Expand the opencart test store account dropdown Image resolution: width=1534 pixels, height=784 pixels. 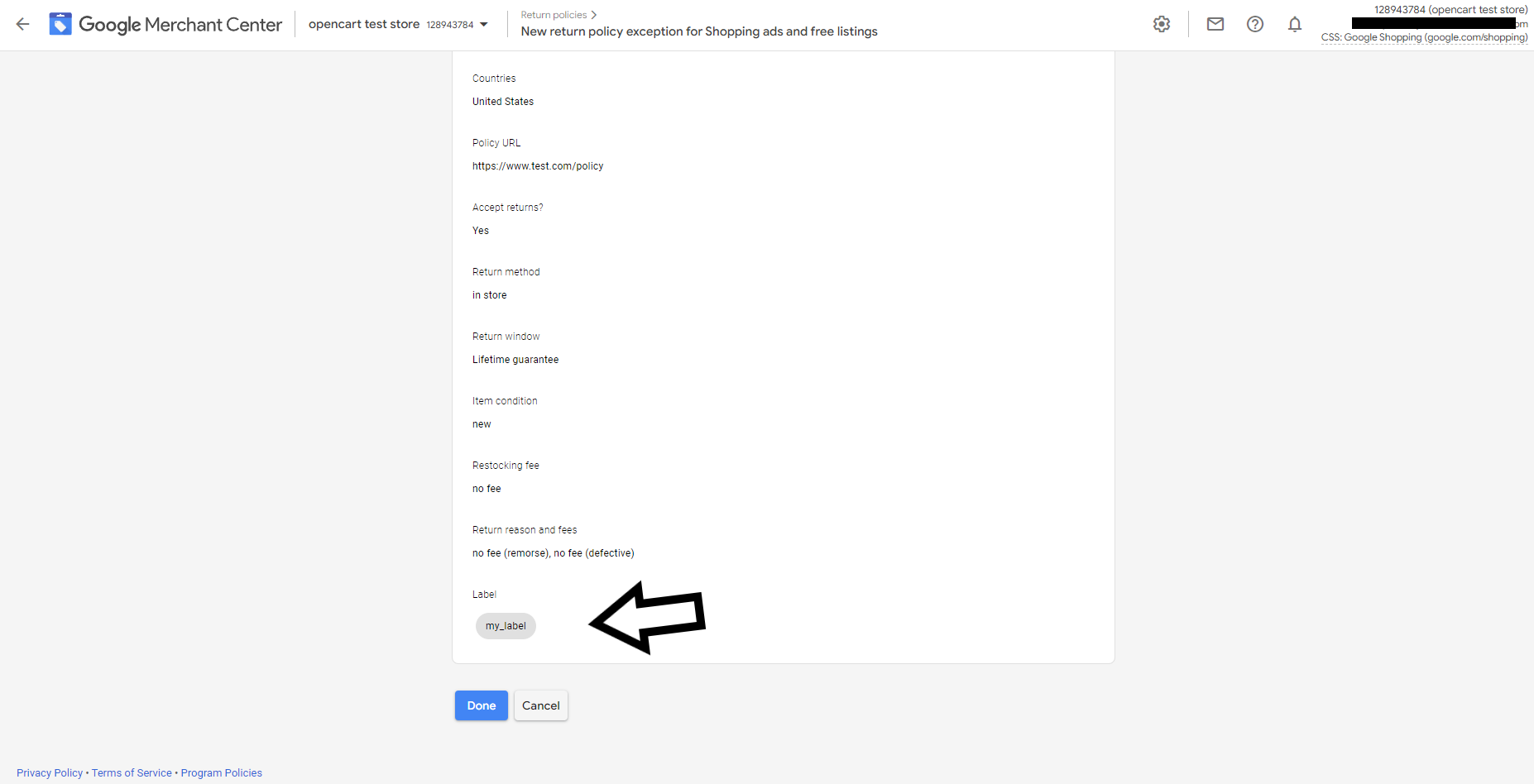(x=483, y=25)
